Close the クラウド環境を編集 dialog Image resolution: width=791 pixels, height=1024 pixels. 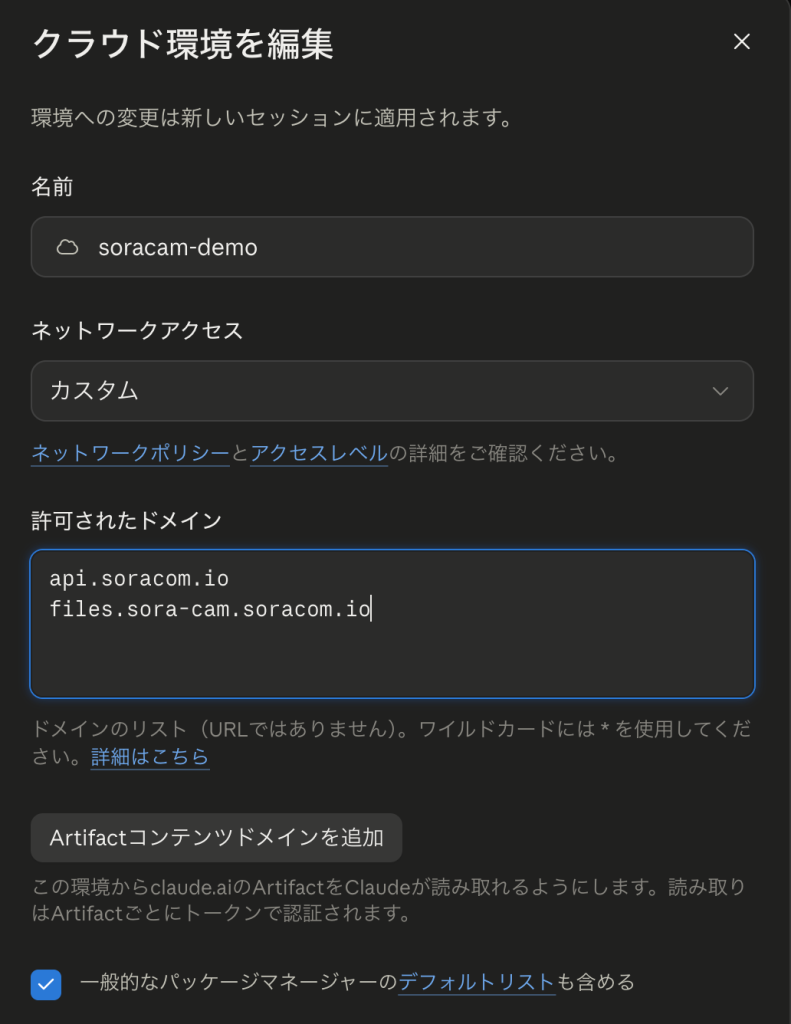(x=741, y=42)
